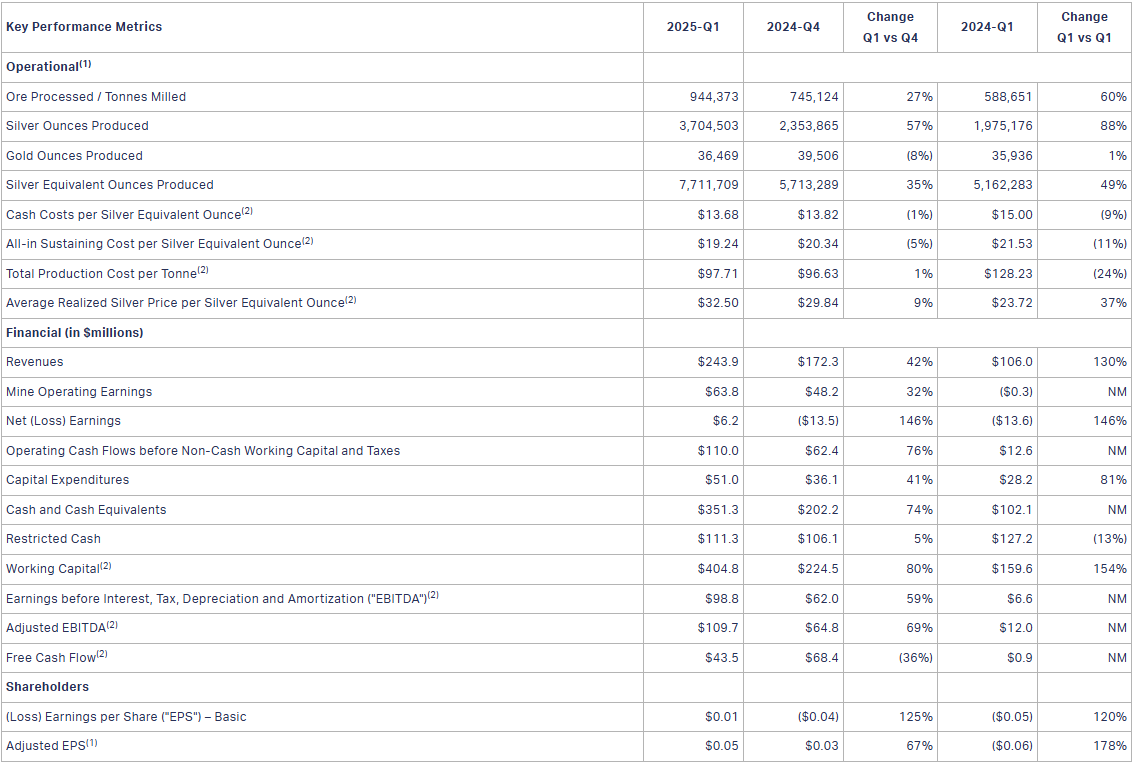Click the Key Performance Metrics header cell

click(x=84, y=27)
